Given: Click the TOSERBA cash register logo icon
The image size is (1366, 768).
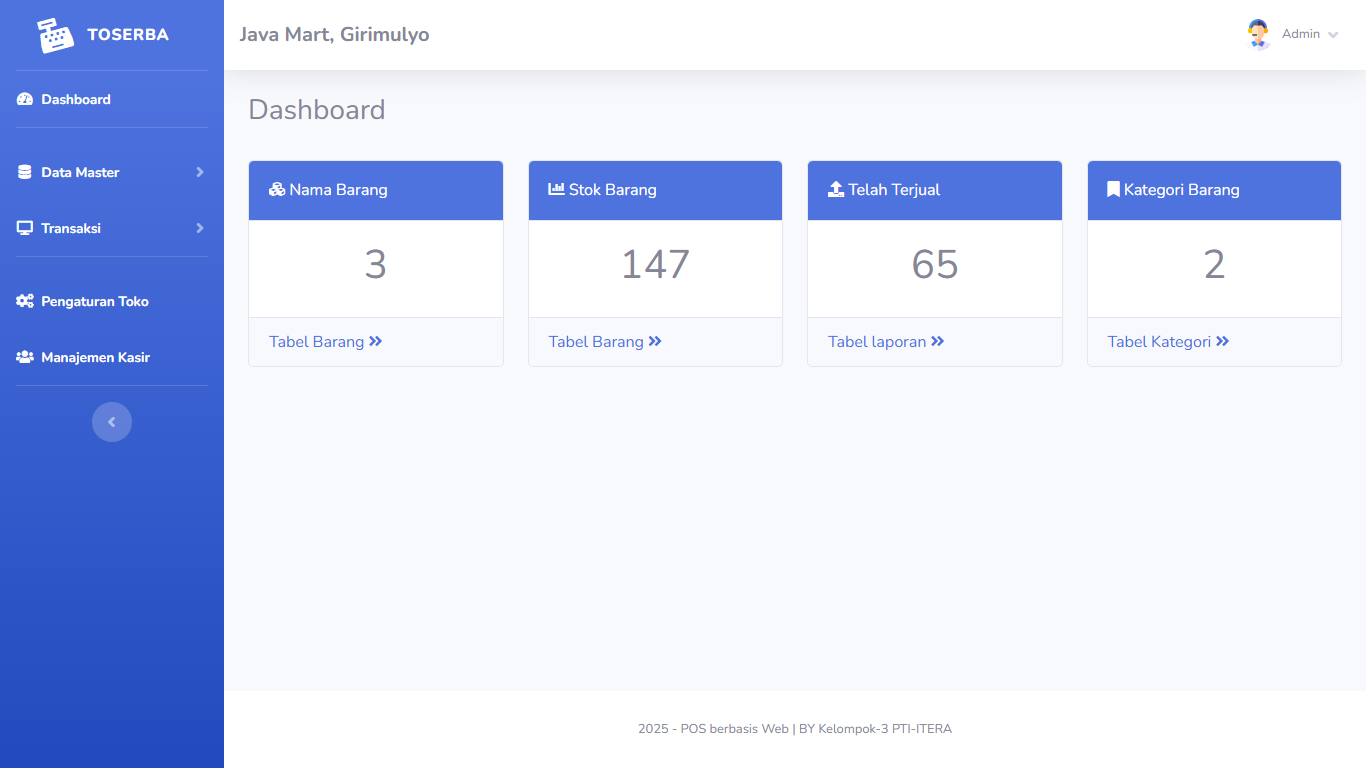Looking at the screenshot, I should (56, 35).
